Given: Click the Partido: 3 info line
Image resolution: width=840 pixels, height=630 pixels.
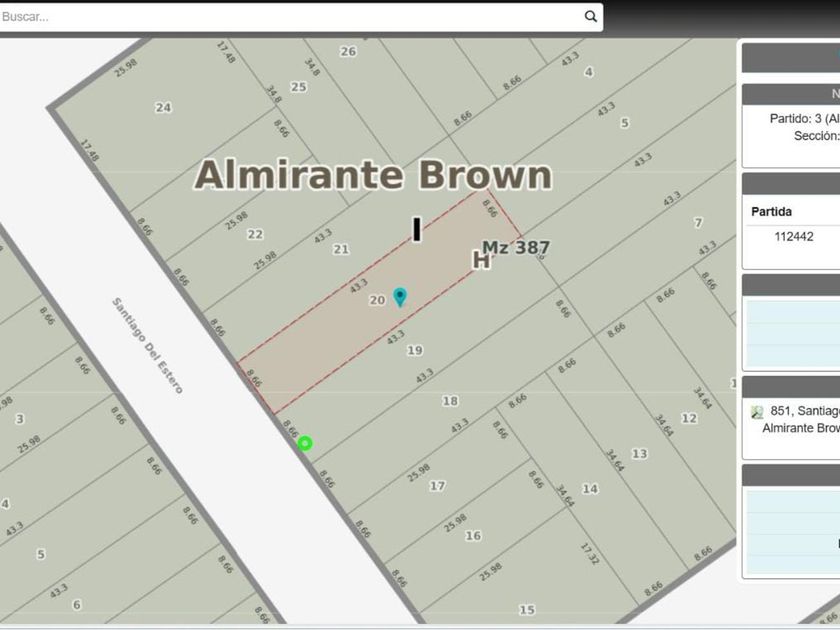Looking at the screenshot, I should pyautogui.click(x=805, y=118).
